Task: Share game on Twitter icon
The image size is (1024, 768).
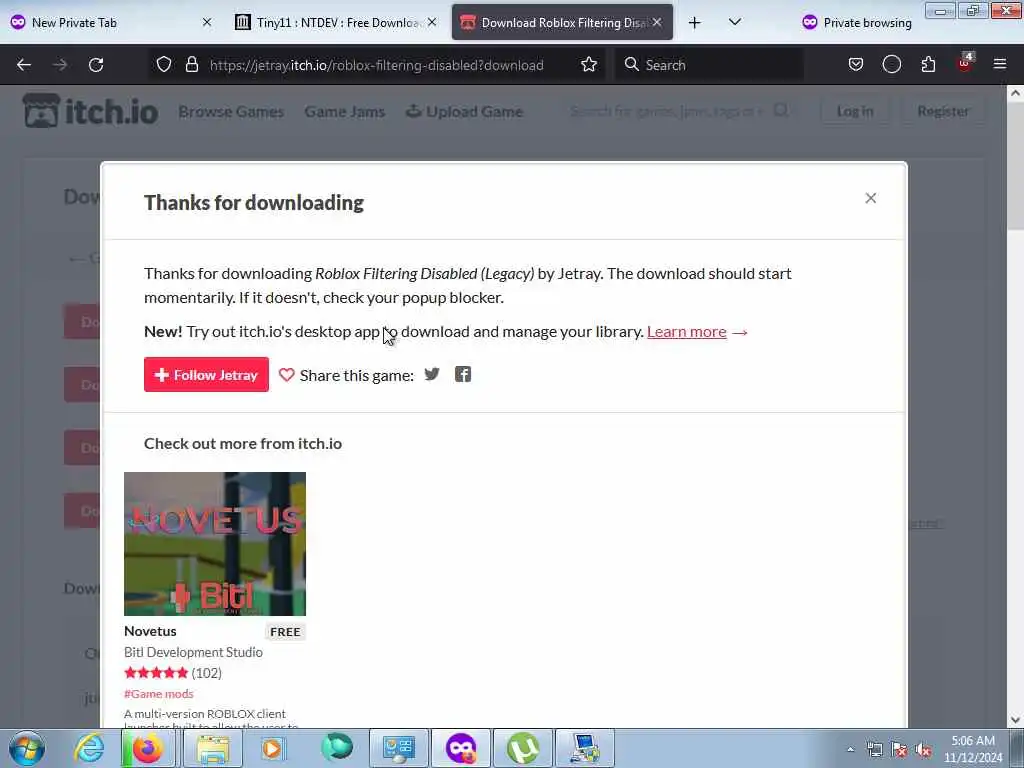Action: pos(432,374)
